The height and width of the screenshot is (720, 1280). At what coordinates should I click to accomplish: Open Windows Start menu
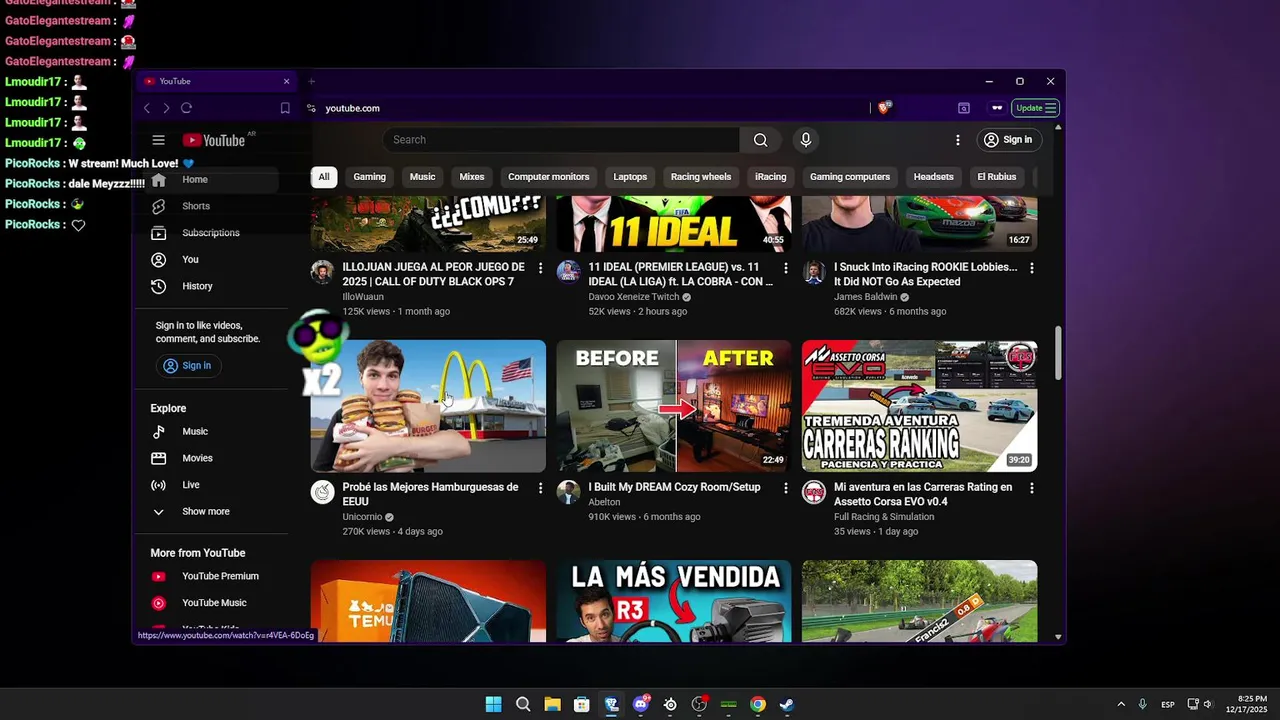[493, 704]
